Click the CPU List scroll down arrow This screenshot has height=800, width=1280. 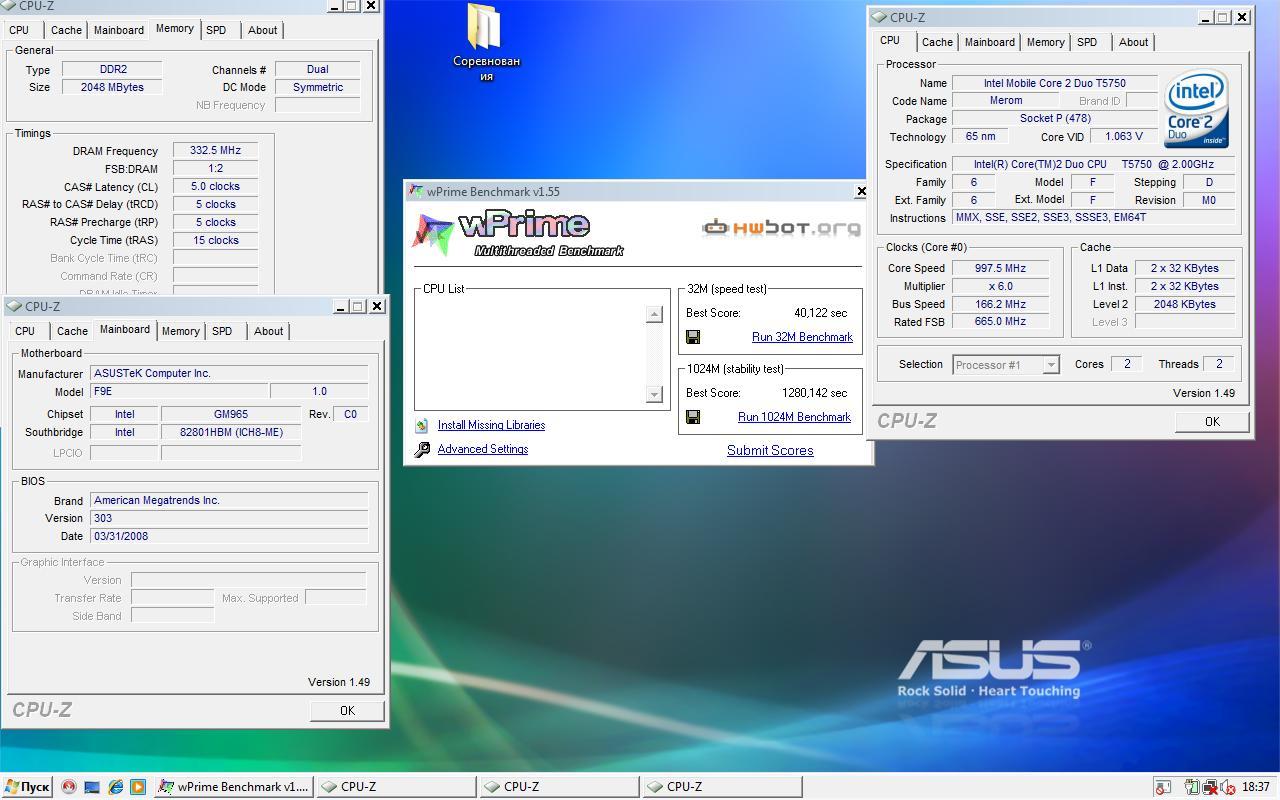pyautogui.click(x=654, y=394)
